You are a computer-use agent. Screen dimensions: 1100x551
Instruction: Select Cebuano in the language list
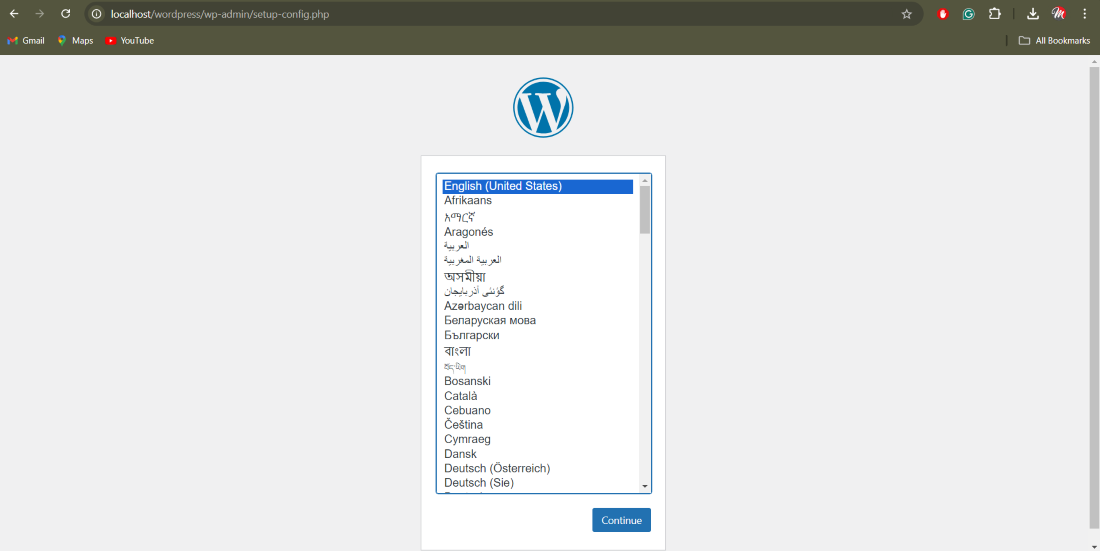point(537,410)
